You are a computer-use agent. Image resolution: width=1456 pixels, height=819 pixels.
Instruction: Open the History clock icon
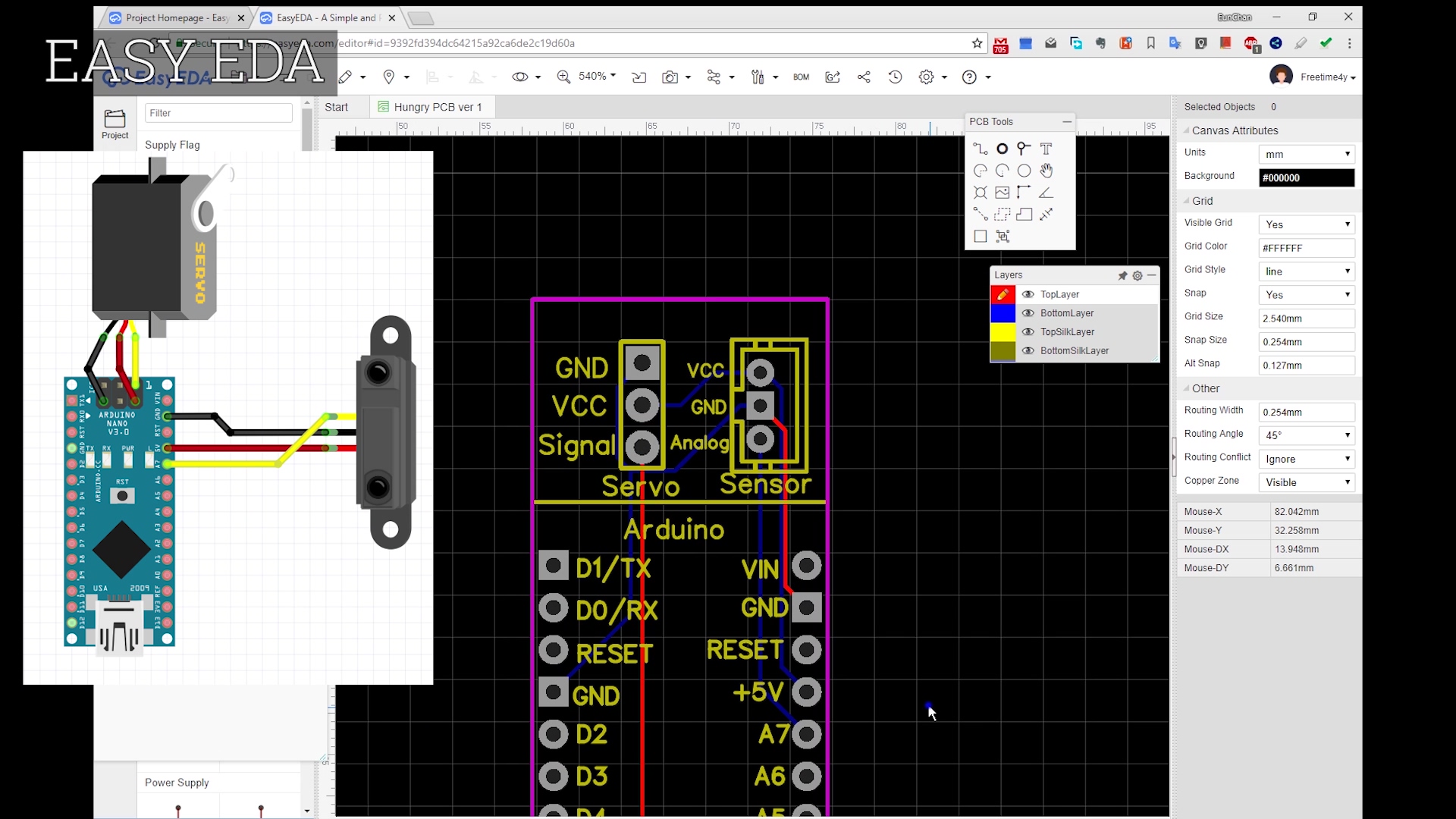tap(895, 77)
